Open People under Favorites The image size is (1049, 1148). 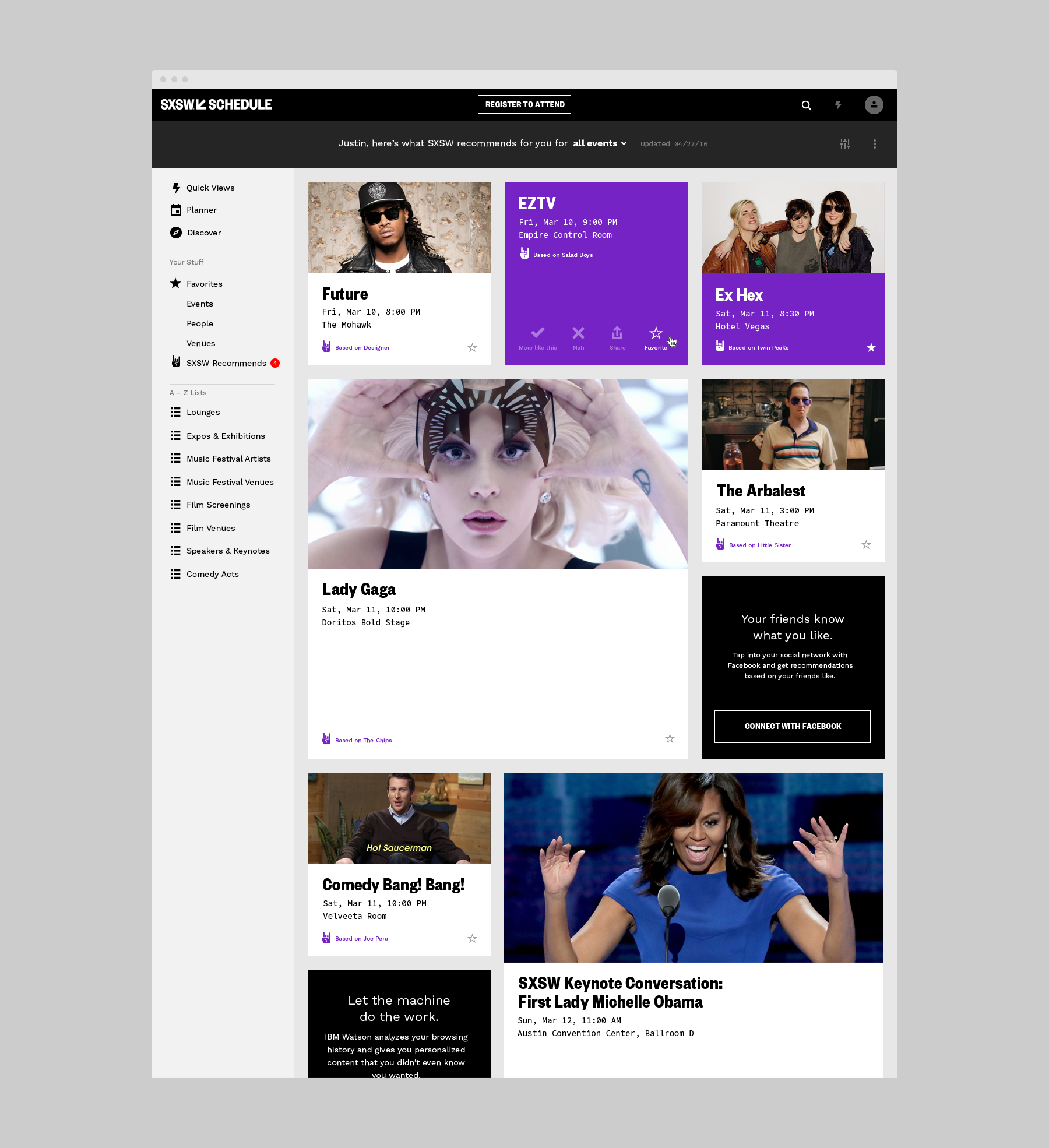click(200, 324)
